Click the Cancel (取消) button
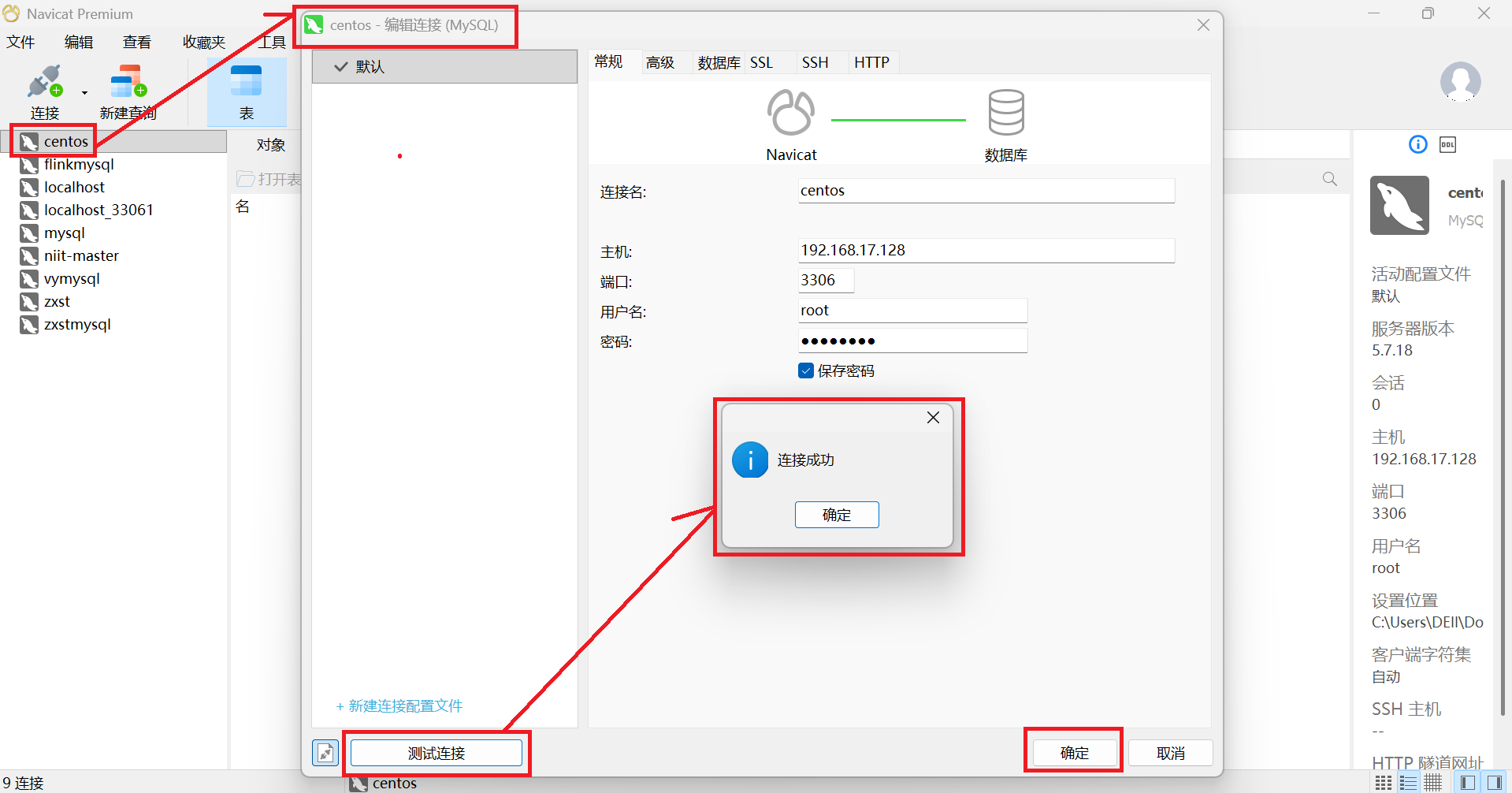 pos(1171,754)
